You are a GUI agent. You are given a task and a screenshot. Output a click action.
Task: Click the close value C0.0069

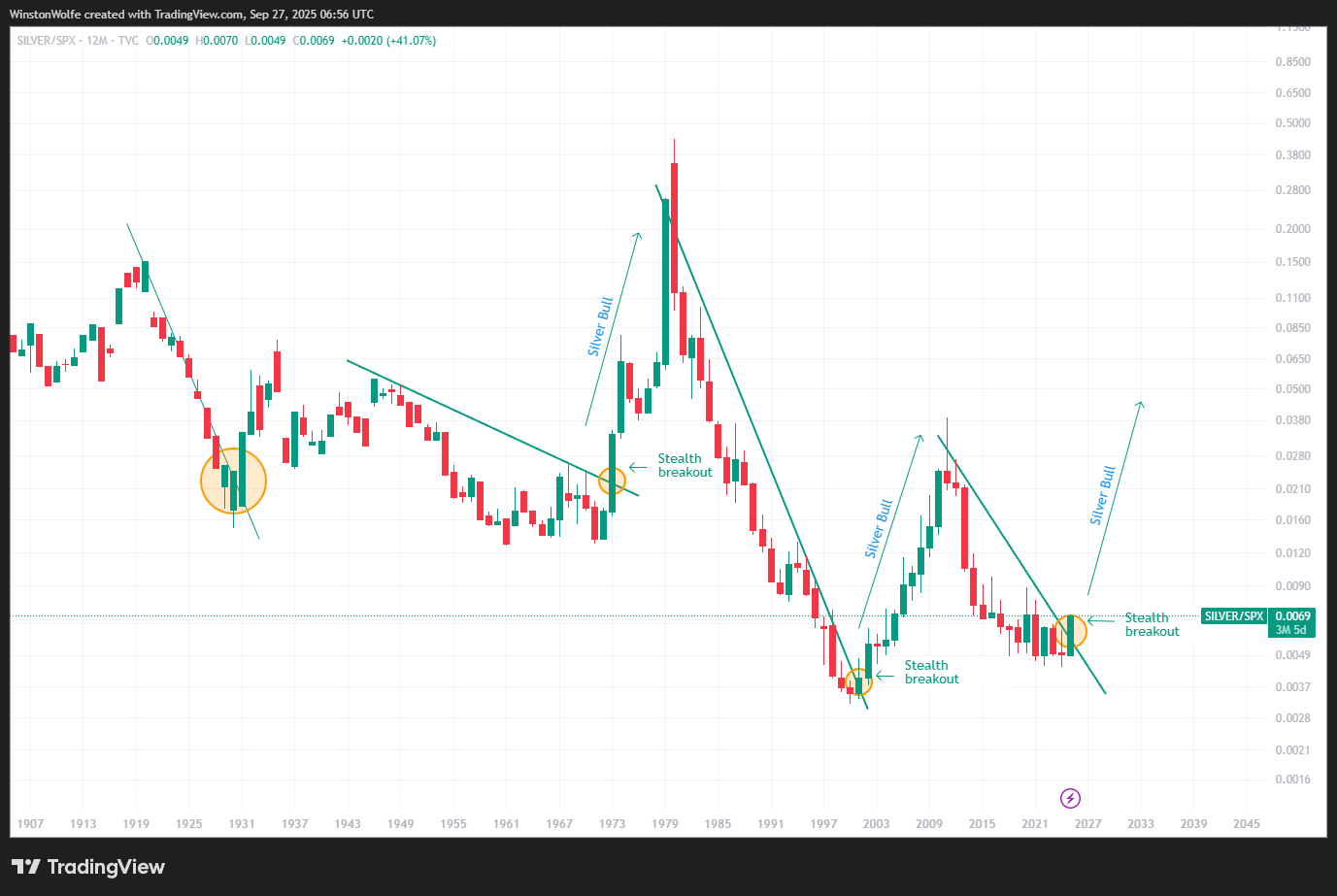pos(314,41)
